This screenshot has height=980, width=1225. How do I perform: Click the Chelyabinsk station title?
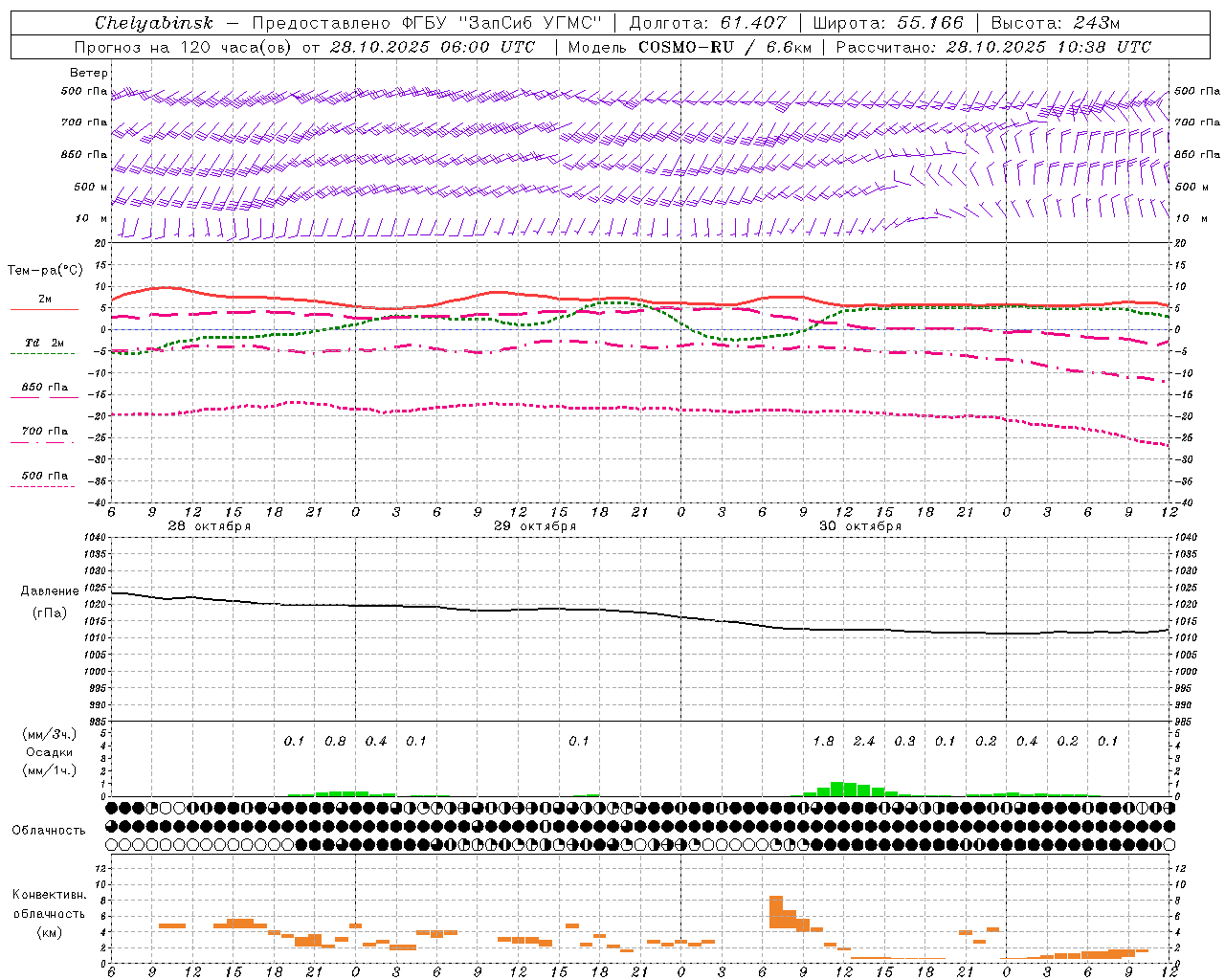[154, 23]
